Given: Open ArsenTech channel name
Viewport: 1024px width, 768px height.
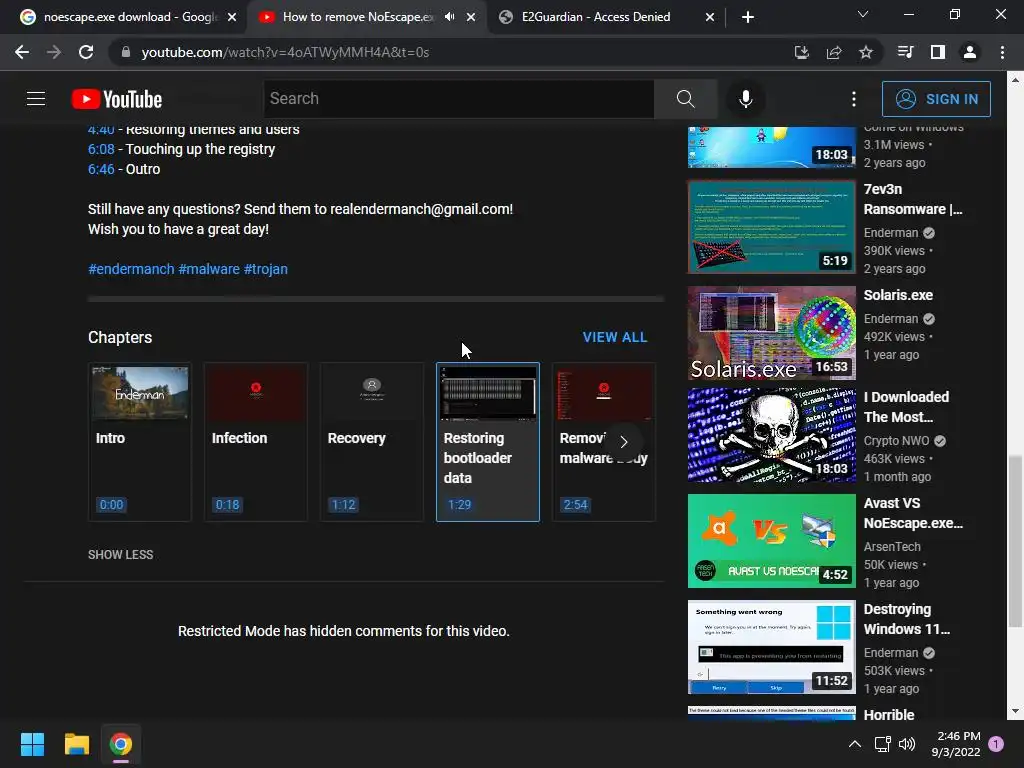Looking at the screenshot, I should click(x=892, y=547).
